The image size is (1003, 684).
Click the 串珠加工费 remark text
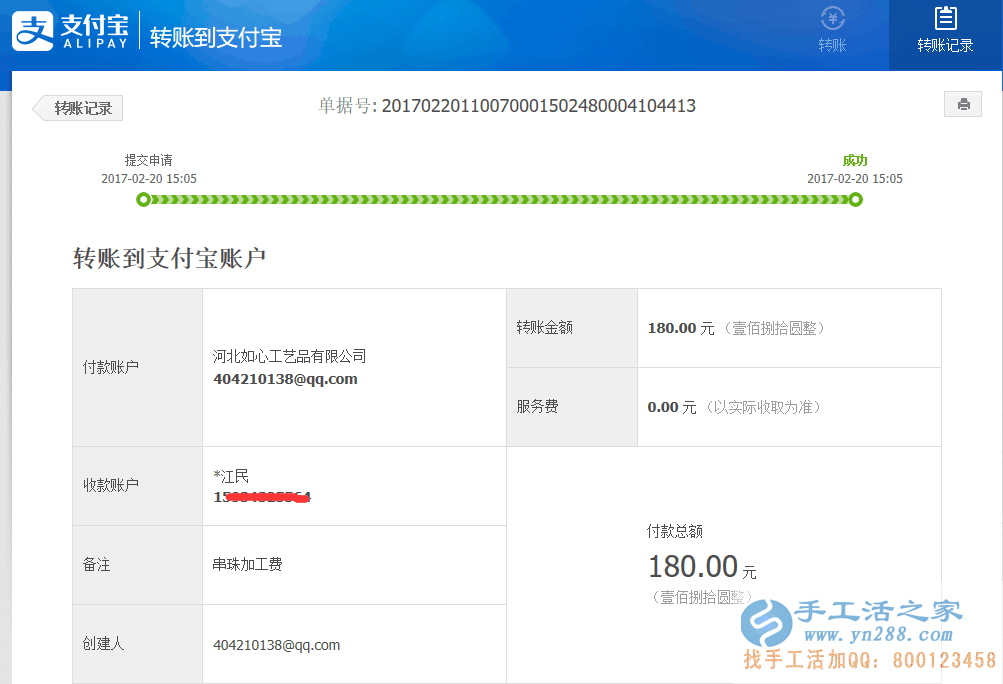247,565
